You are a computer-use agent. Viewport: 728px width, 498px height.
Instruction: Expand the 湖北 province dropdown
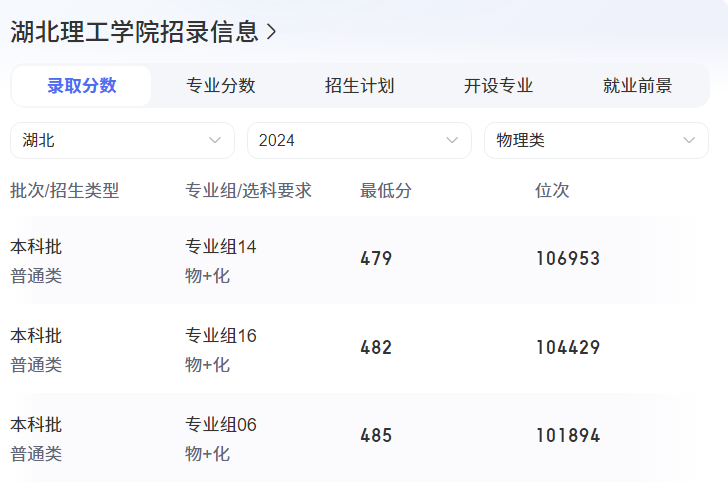[x=123, y=140]
